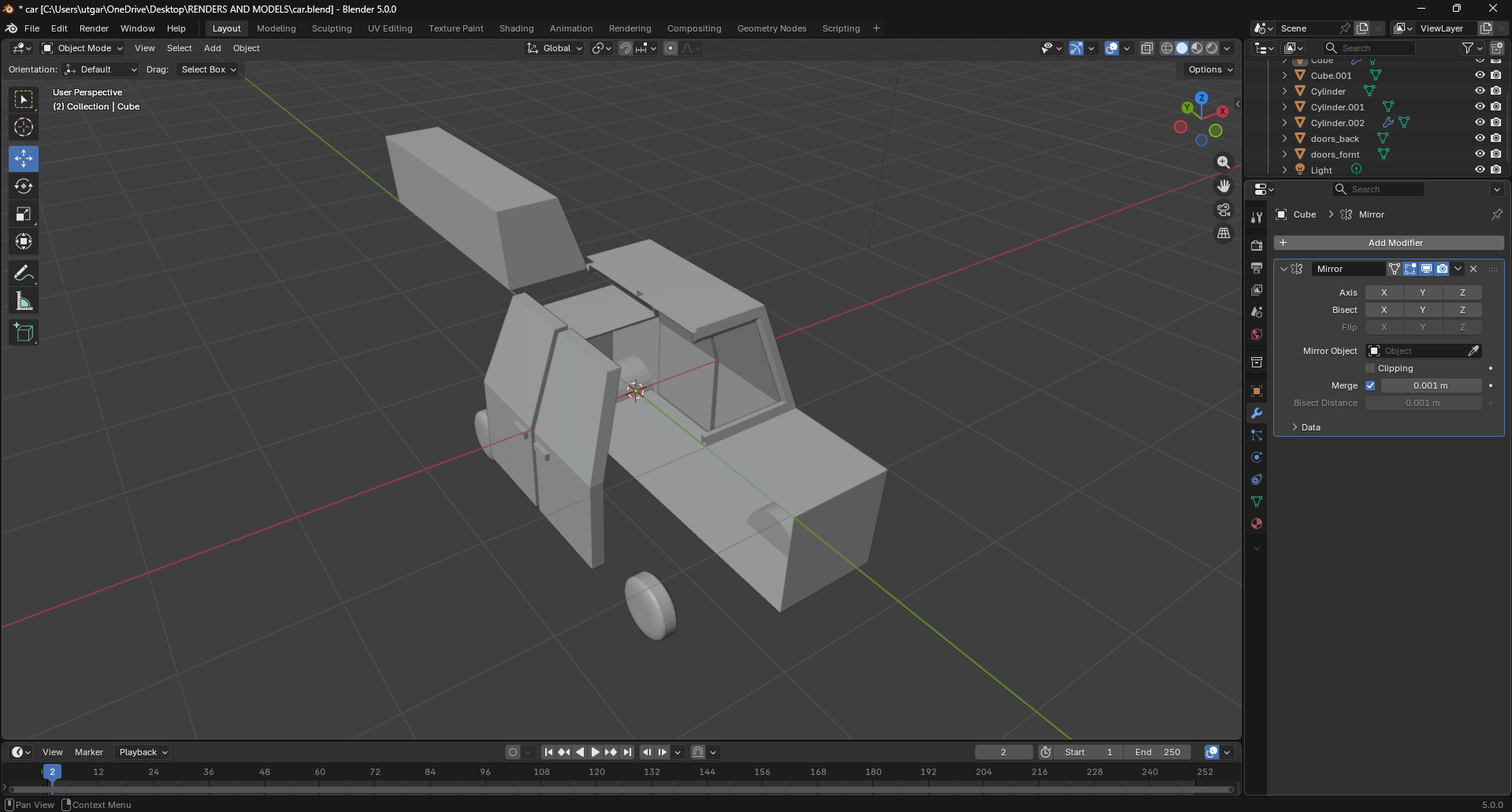Select the Measure tool
Viewport: 1512px width, 812px height.
[24, 300]
